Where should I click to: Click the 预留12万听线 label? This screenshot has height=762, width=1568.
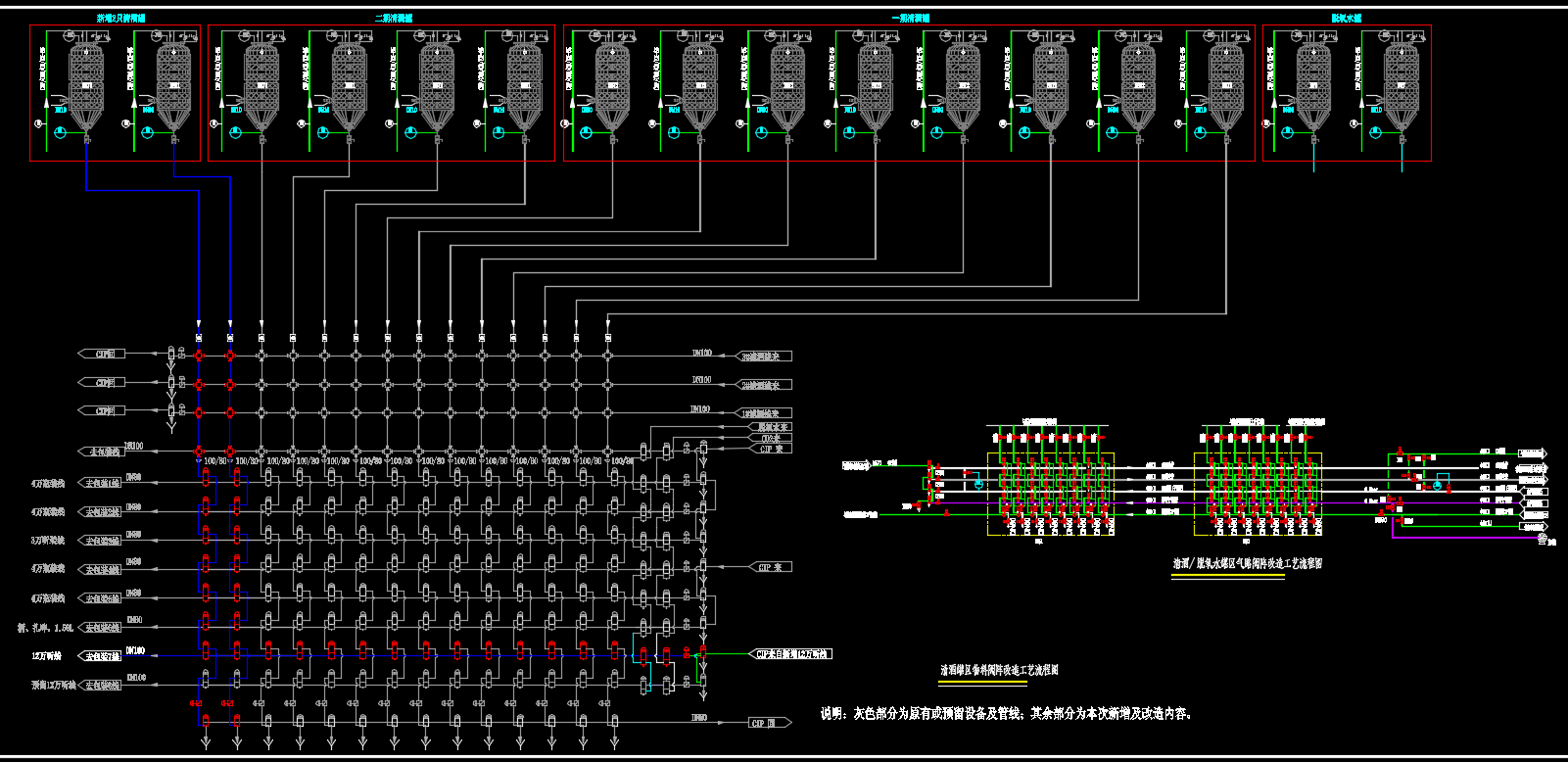(53, 686)
